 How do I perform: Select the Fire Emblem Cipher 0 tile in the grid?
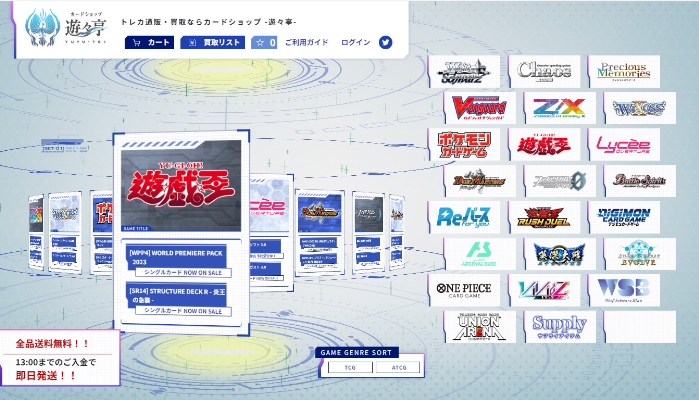pyautogui.click(x=560, y=181)
